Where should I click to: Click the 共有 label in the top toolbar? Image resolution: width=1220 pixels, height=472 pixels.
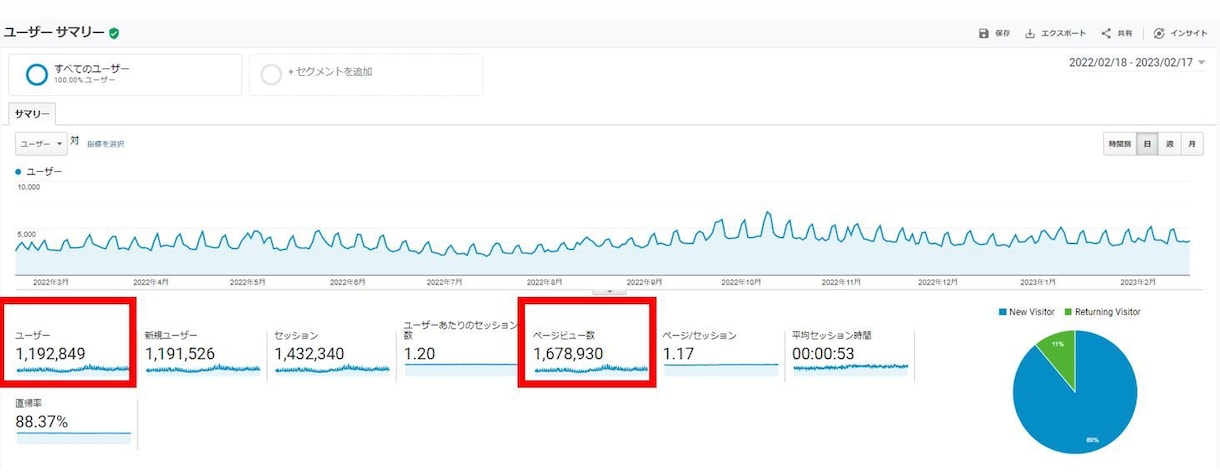tap(1125, 33)
